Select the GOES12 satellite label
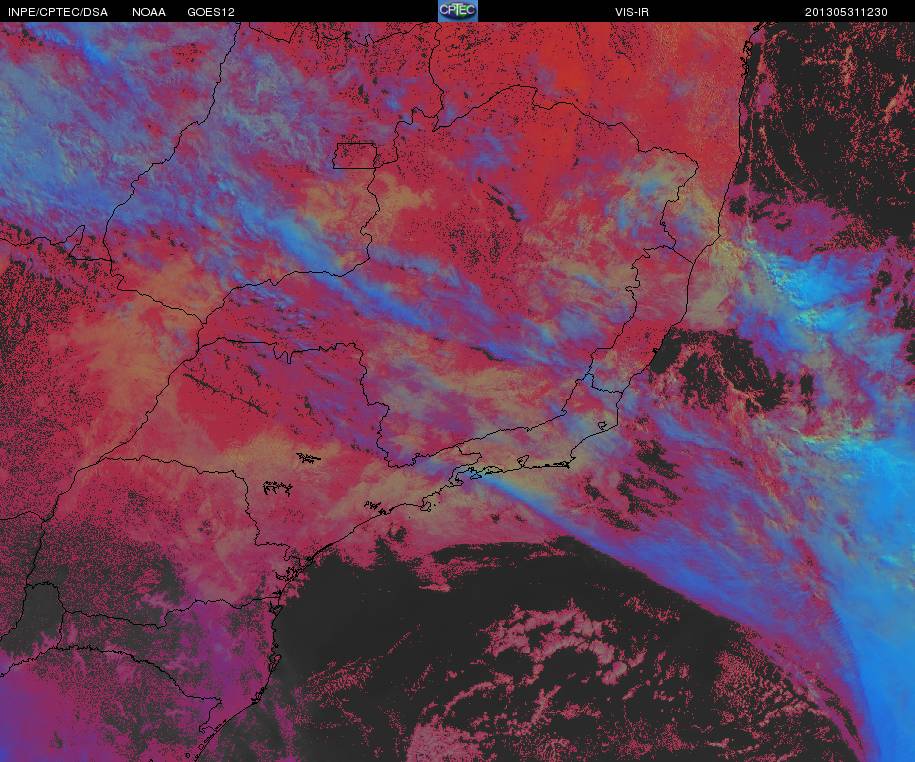915x762 pixels. click(211, 12)
